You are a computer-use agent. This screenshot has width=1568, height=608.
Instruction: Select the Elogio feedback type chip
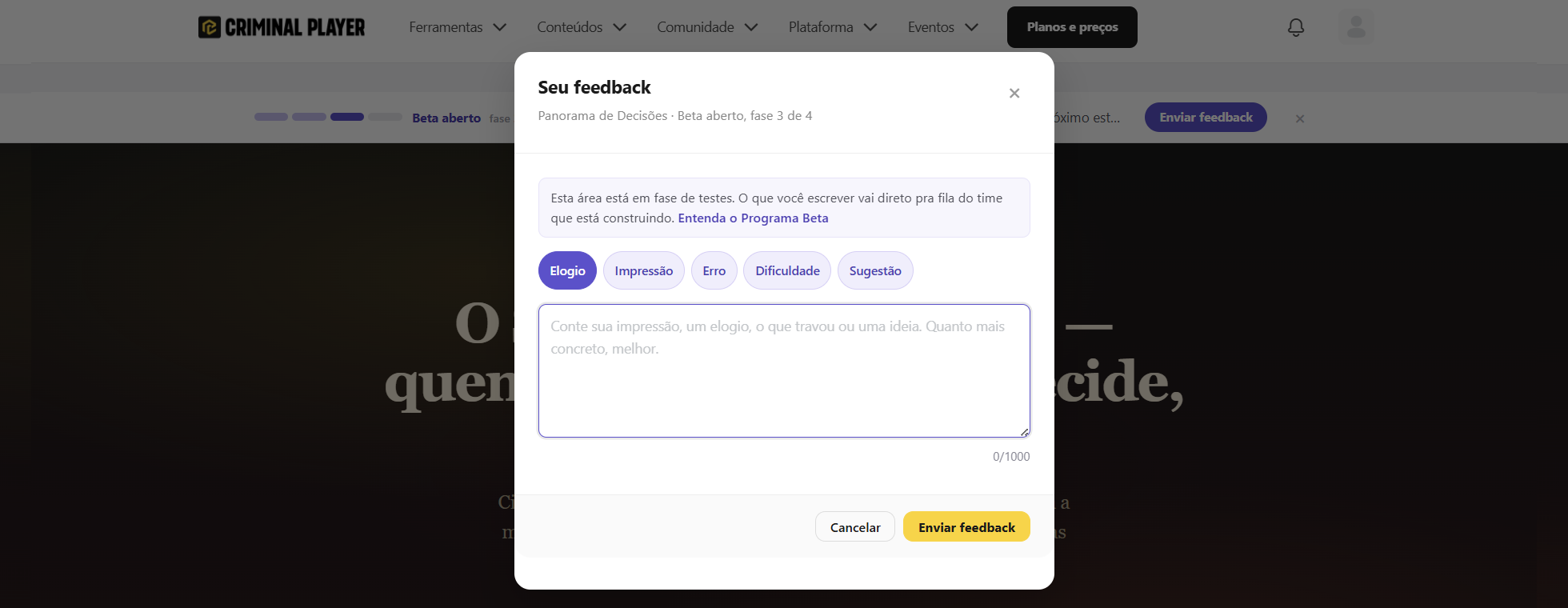pyautogui.click(x=567, y=270)
